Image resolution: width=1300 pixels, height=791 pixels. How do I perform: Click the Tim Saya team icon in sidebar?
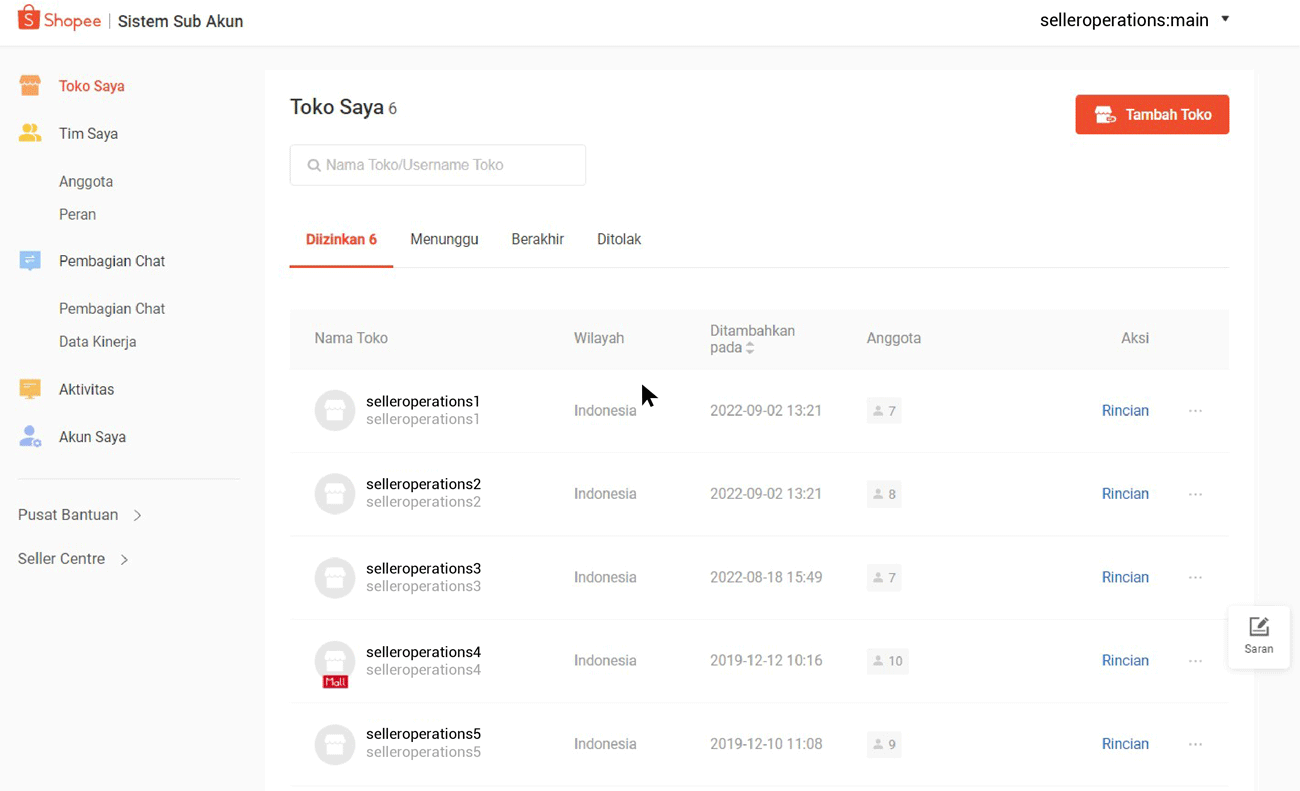pyautogui.click(x=30, y=133)
